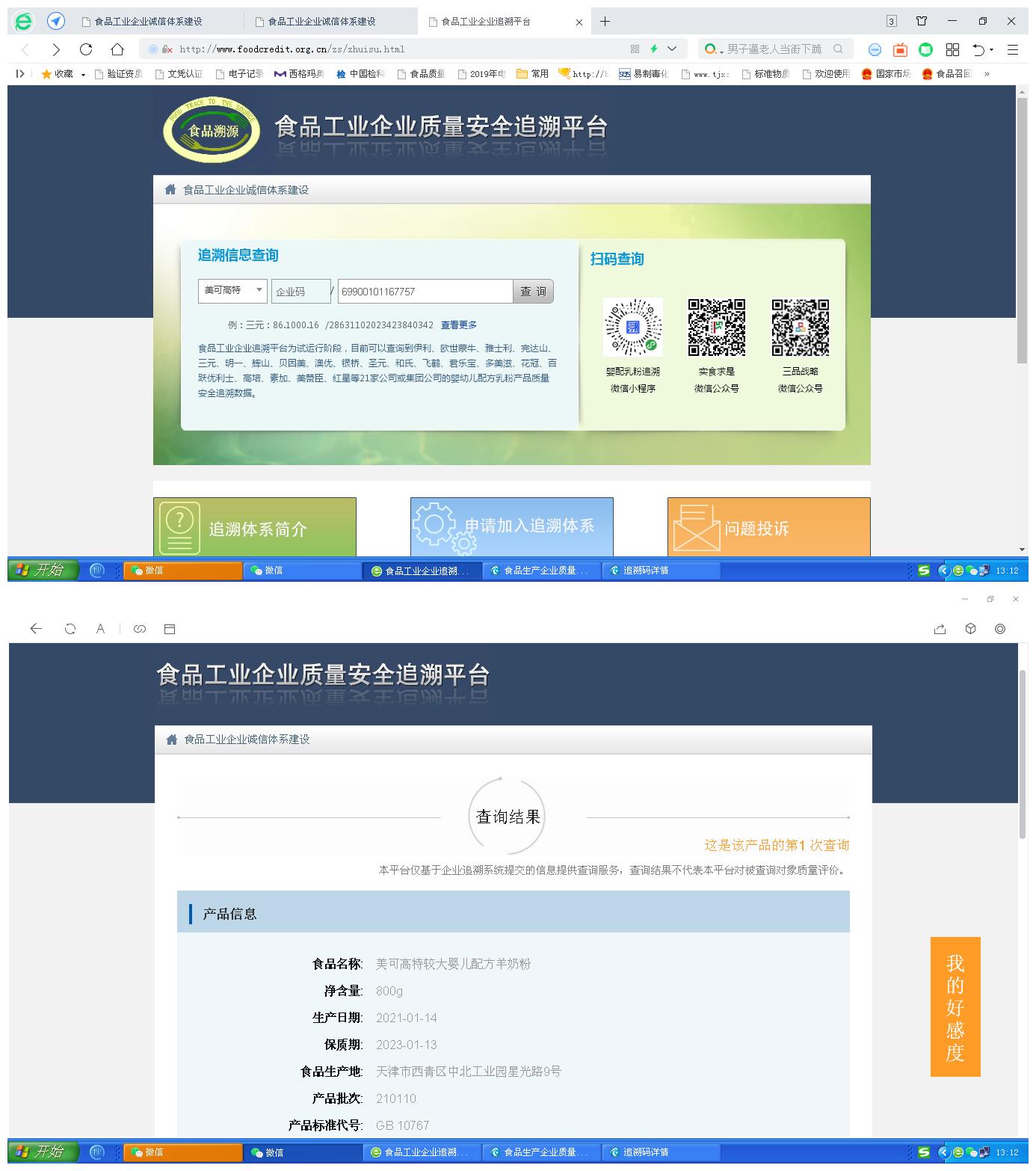The height and width of the screenshot is (1171, 1036).
Task: Expand hidden bookmarks with the » chevron
Action: (x=988, y=74)
